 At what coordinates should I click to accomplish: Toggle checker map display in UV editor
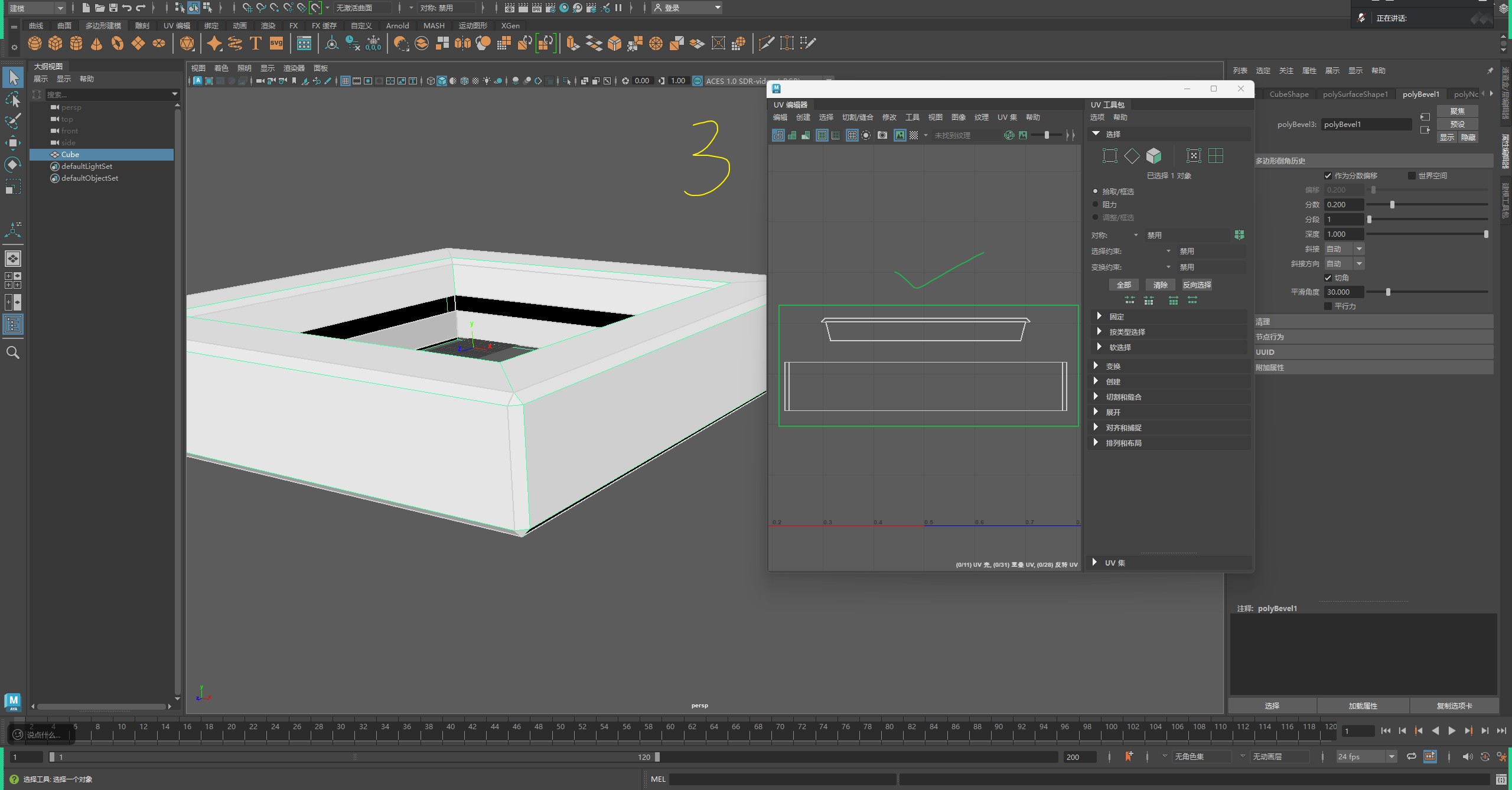pyautogui.click(x=914, y=135)
